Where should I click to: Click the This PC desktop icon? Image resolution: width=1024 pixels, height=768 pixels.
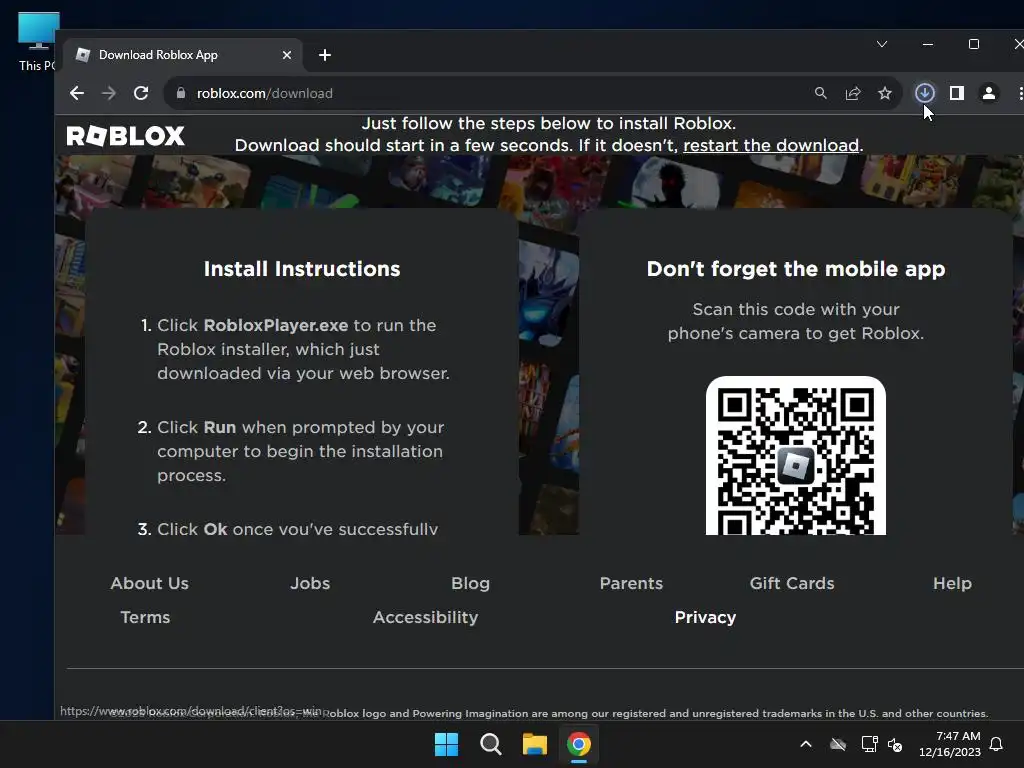pyautogui.click(x=37, y=41)
